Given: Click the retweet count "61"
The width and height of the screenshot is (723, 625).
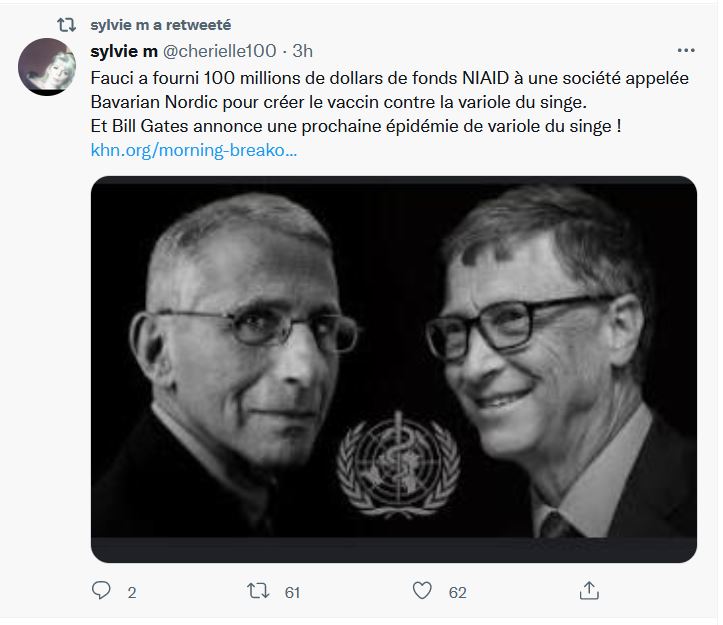Looking at the screenshot, I should pos(292,592).
